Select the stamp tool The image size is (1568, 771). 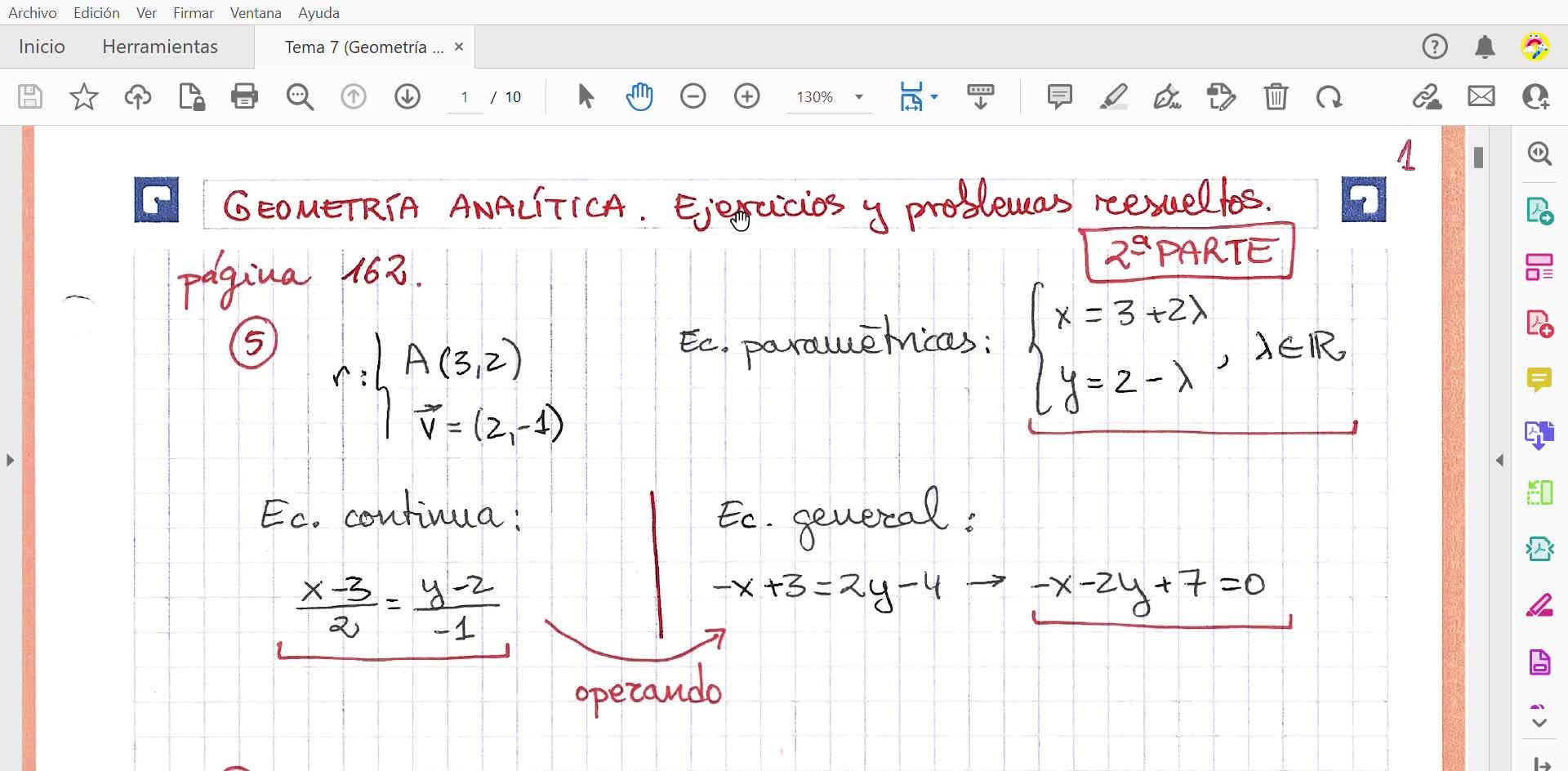1222,96
